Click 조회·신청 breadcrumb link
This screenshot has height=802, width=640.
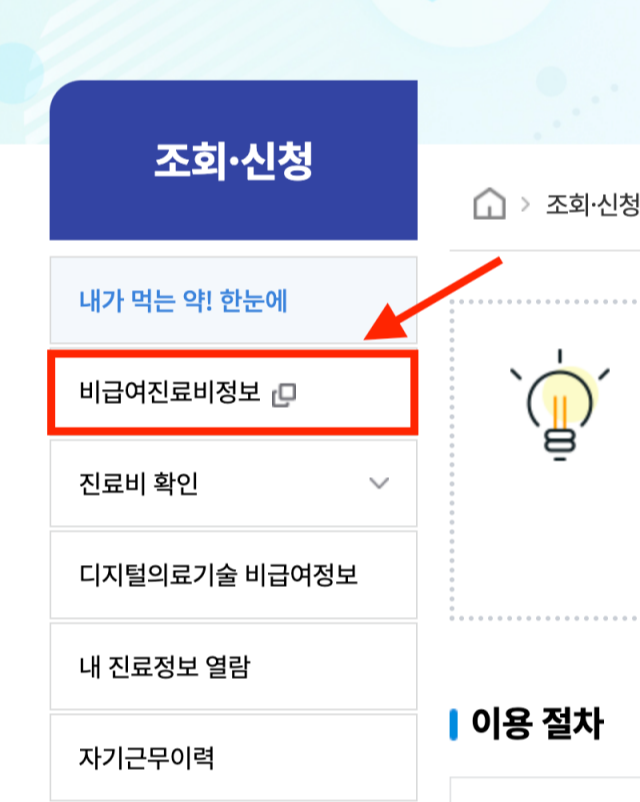tap(592, 205)
